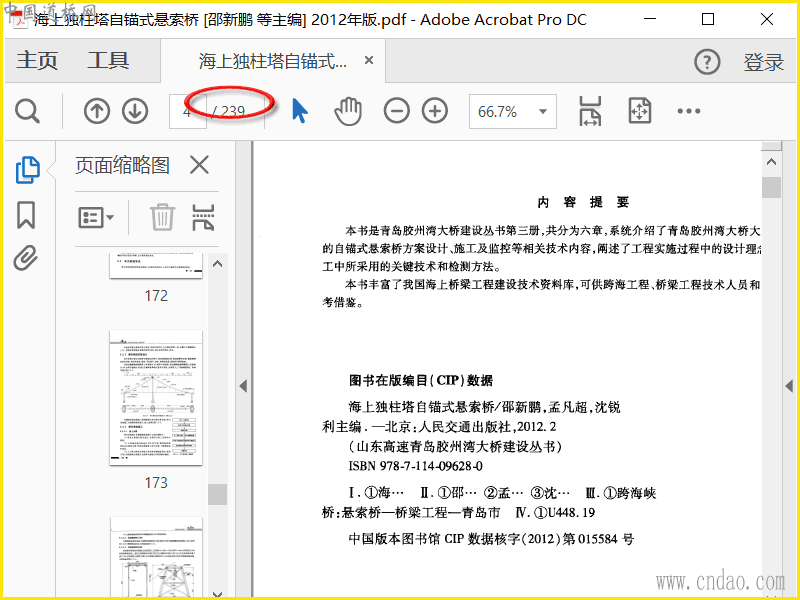
Task: Click the 内容提要 heading text
Action: click(583, 202)
